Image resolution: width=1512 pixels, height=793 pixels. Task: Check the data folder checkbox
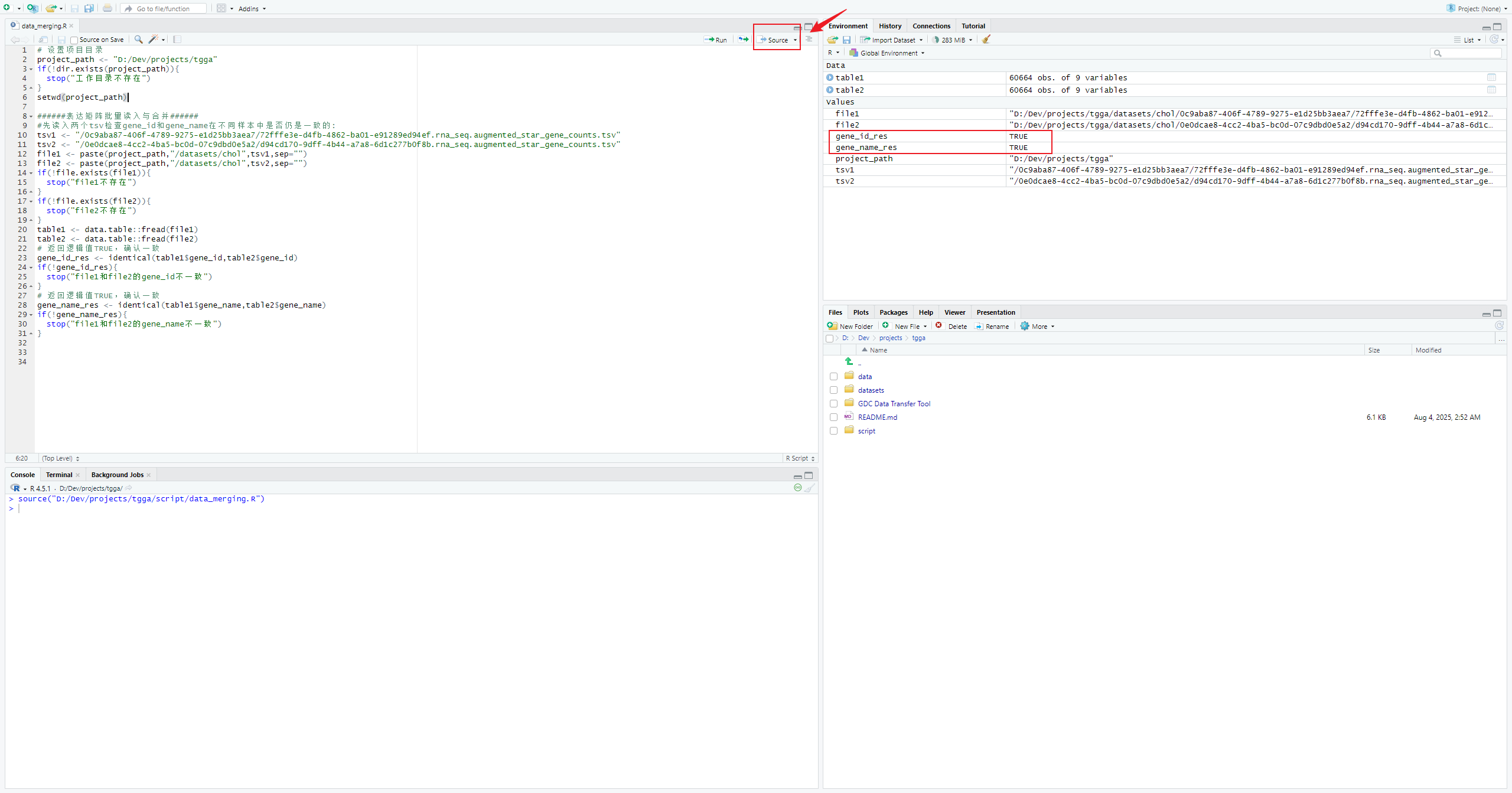pyautogui.click(x=833, y=377)
